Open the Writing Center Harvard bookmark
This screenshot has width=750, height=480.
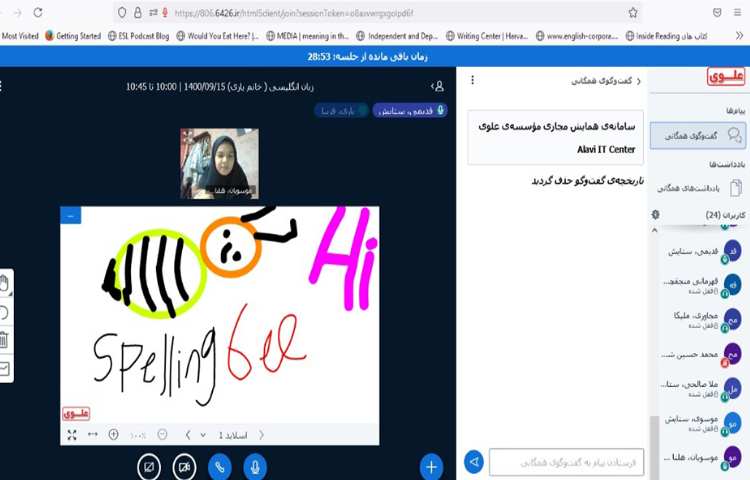coord(487,36)
